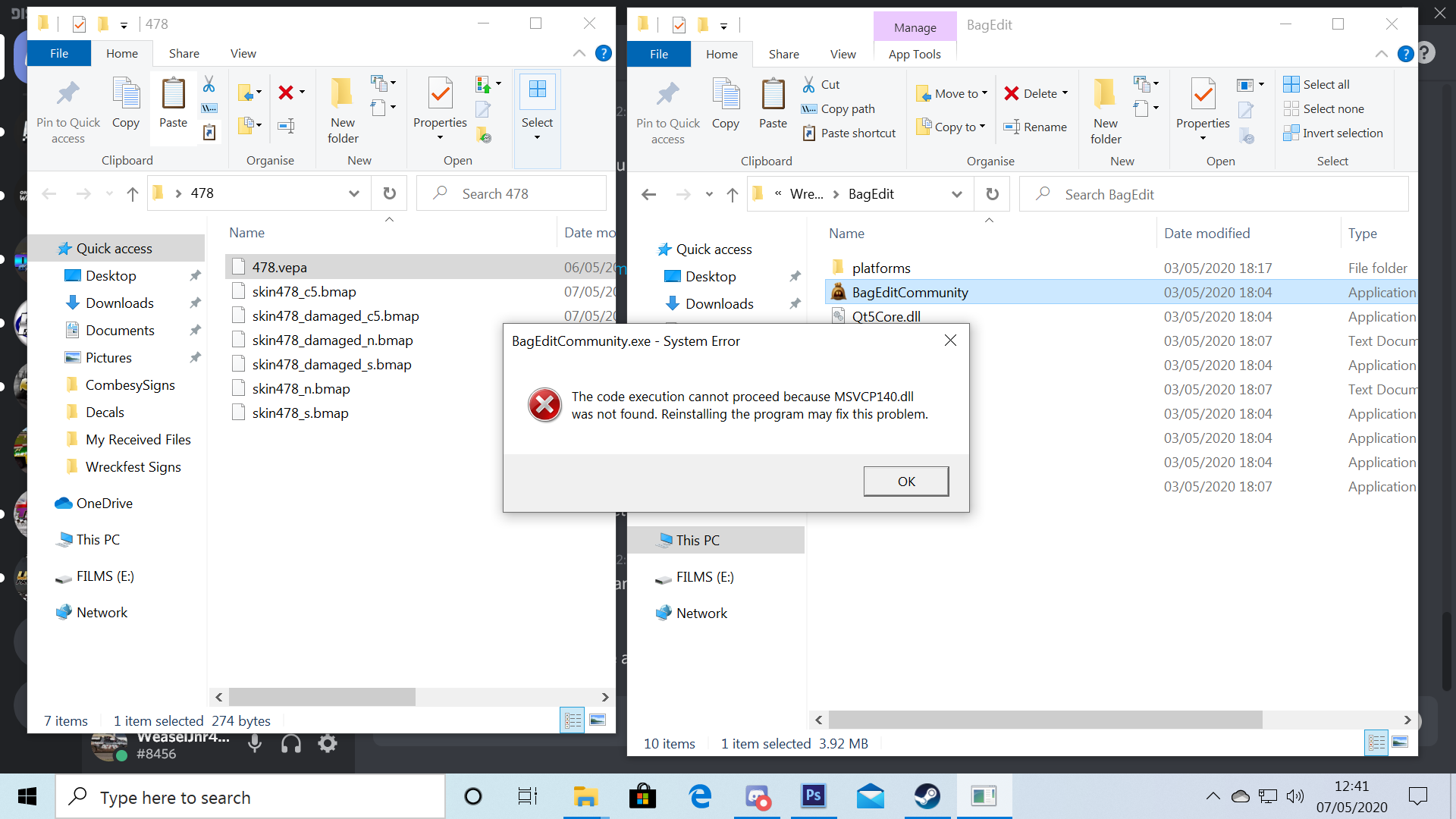
Task: Open Wreckfest Signs in the 478 window sidebar
Action: (133, 466)
